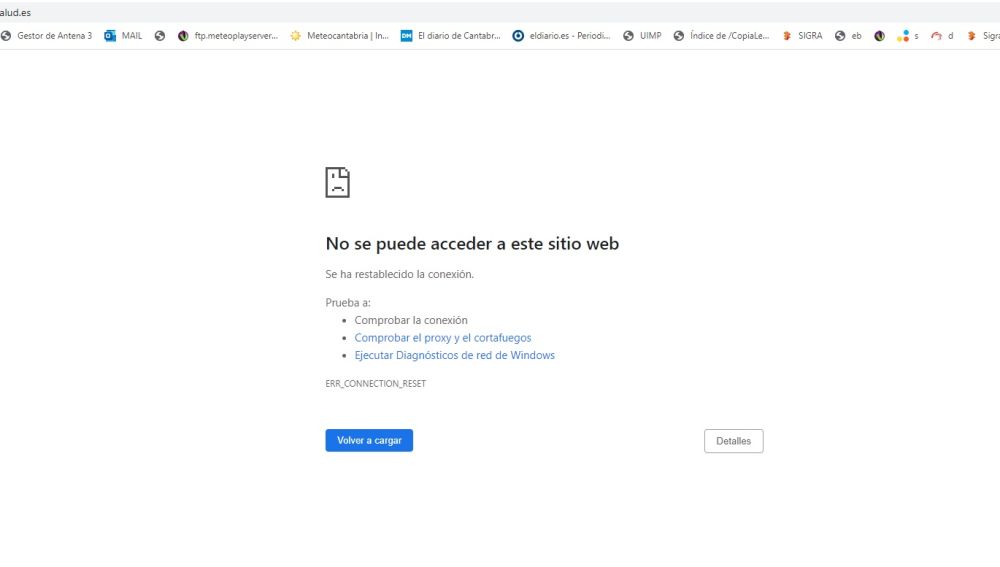The height and width of the screenshot is (567, 1000).
Task: Open the unlabeled globe bookmark after MAIL
Action: point(160,36)
